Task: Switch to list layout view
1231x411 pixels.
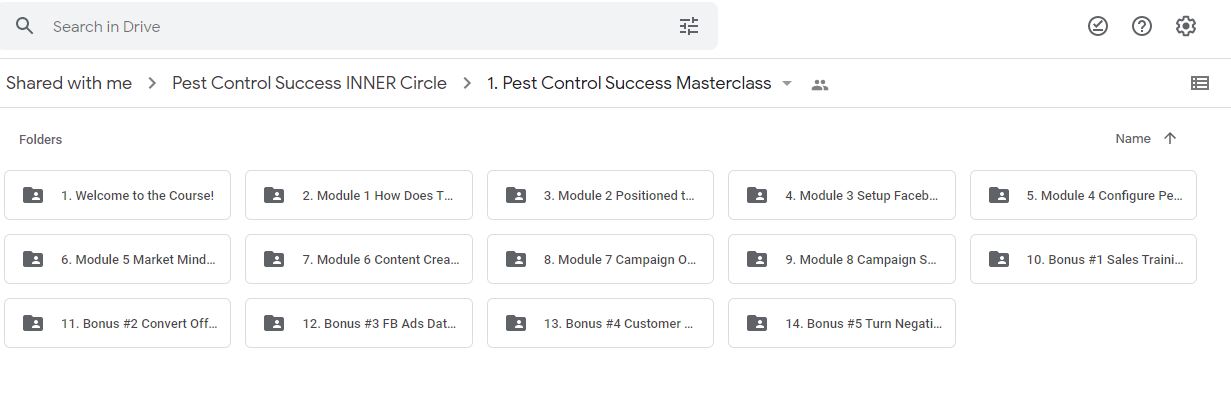Action: tap(1200, 84)
